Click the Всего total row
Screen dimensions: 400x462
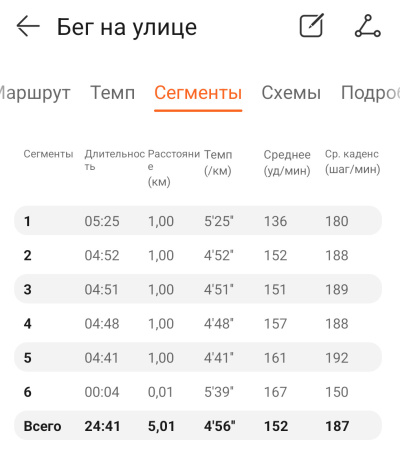click(x=198, y=426)
